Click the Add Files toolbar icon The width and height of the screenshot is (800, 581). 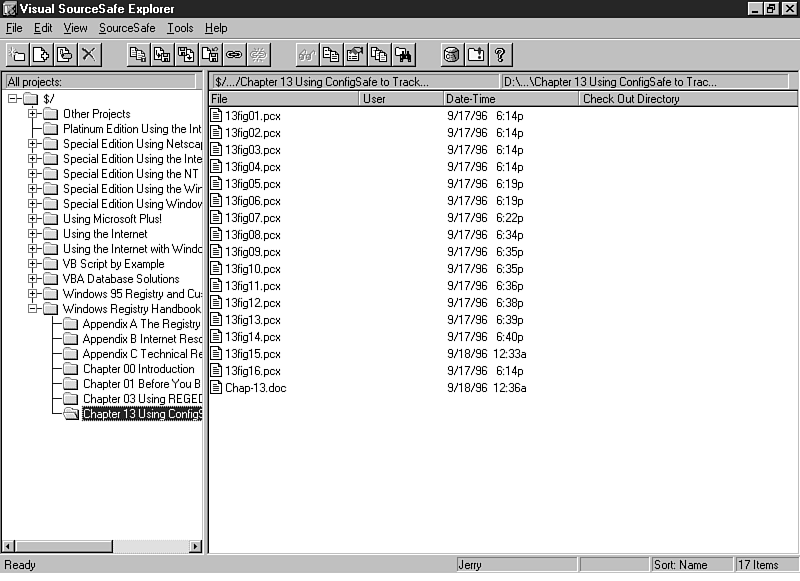coord(41,55)
